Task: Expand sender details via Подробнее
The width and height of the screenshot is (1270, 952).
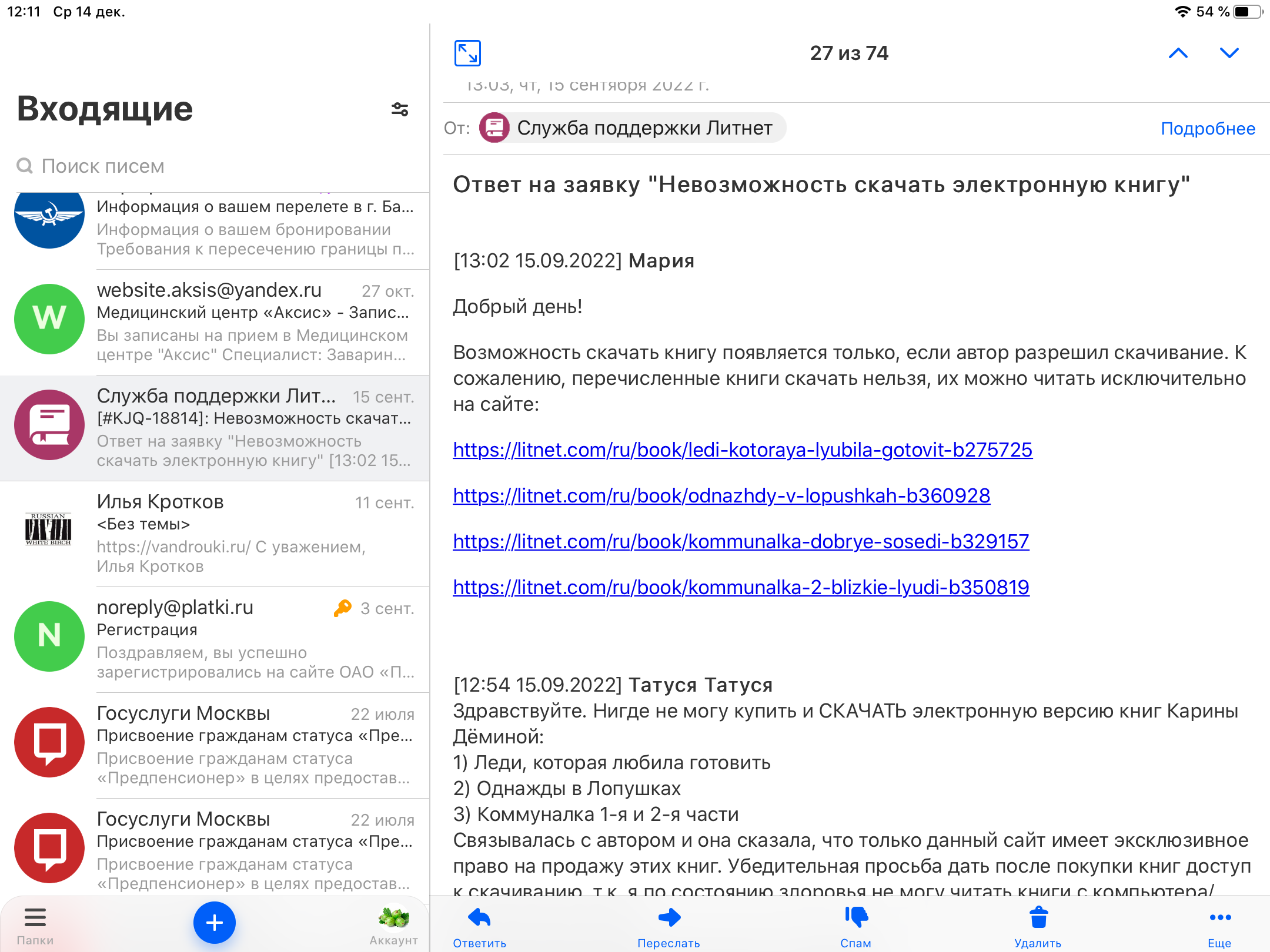Action: click(1208, 129)
